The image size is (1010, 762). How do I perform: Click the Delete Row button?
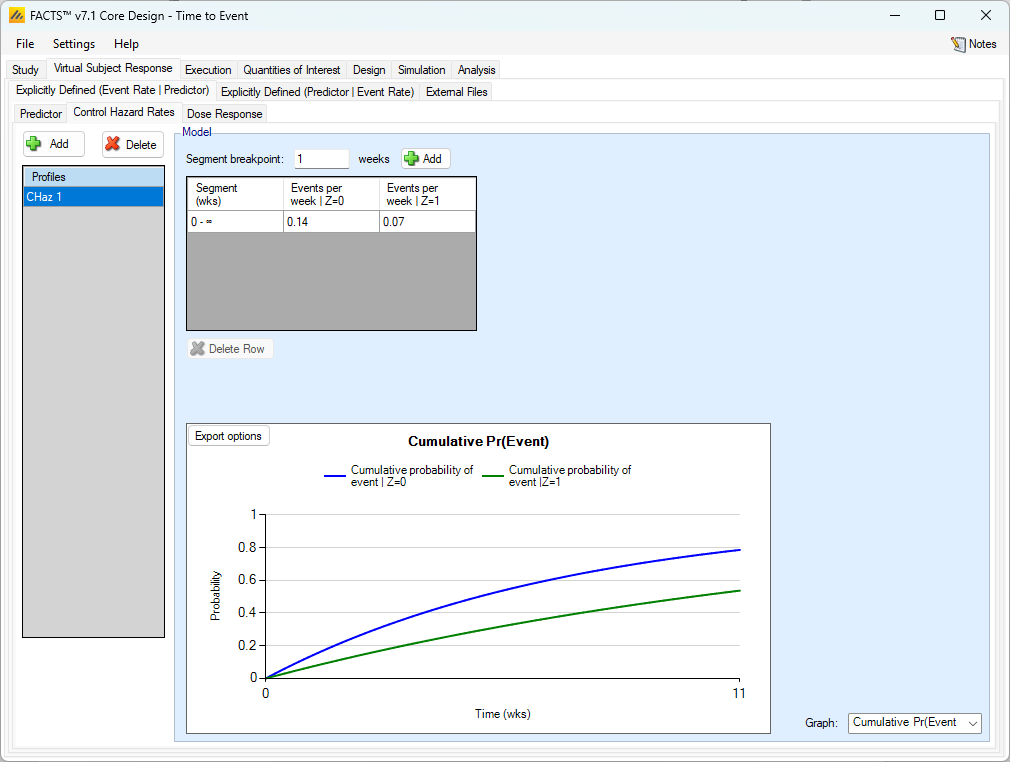pos(230,349)
